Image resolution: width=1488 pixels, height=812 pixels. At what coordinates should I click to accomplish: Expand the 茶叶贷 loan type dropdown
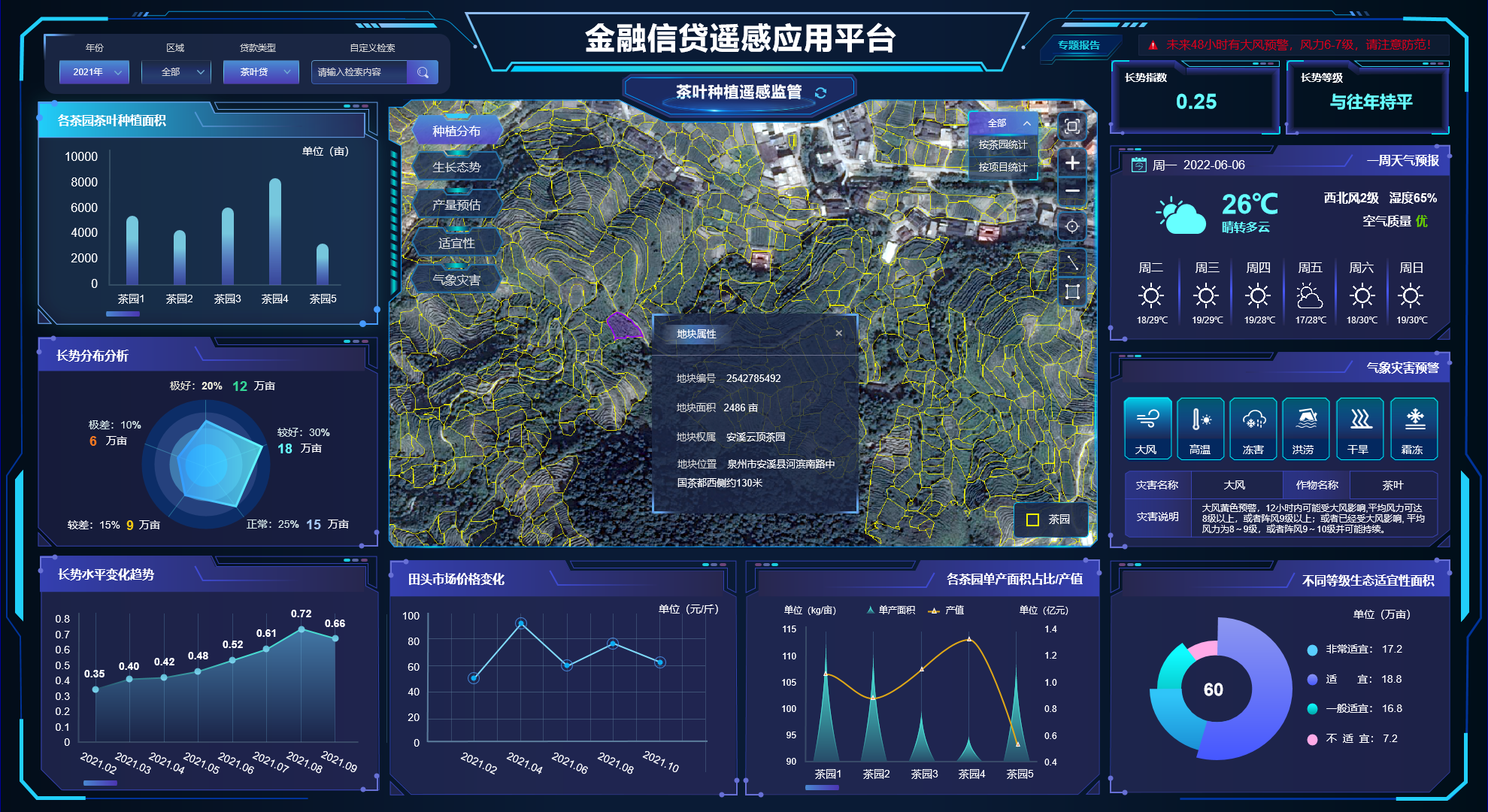(x=261, y=72)
